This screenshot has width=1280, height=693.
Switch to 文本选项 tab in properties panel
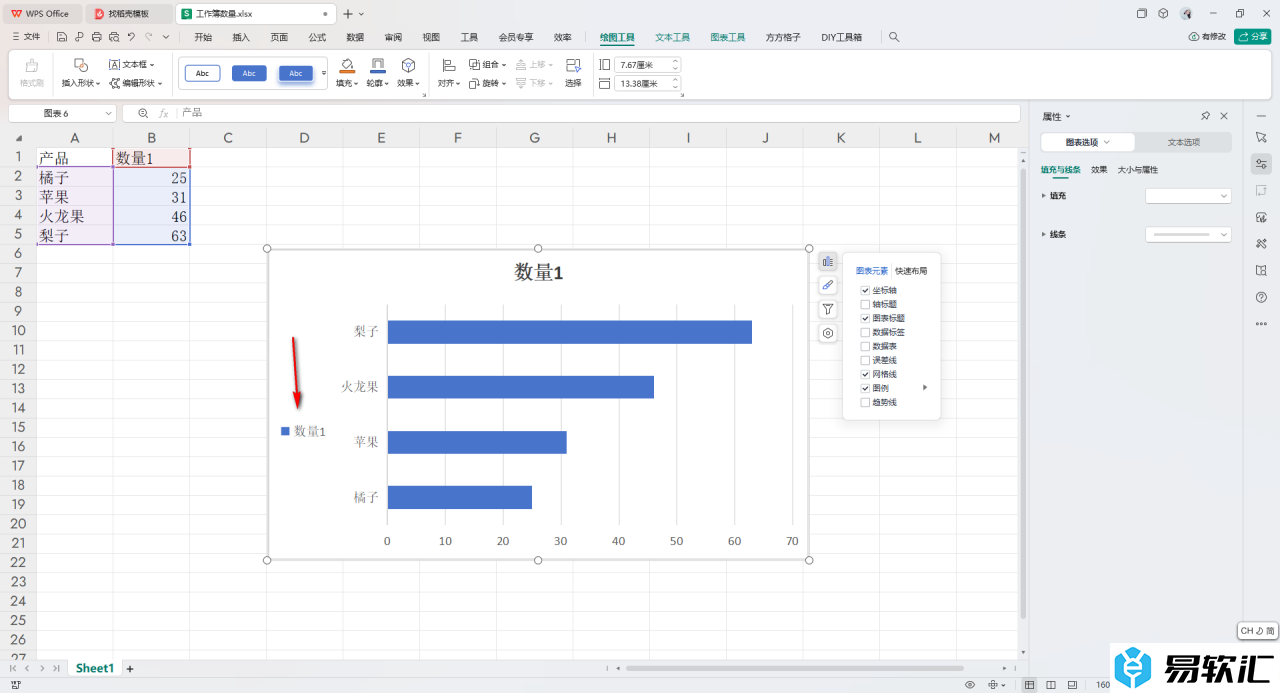[1184, 142]
